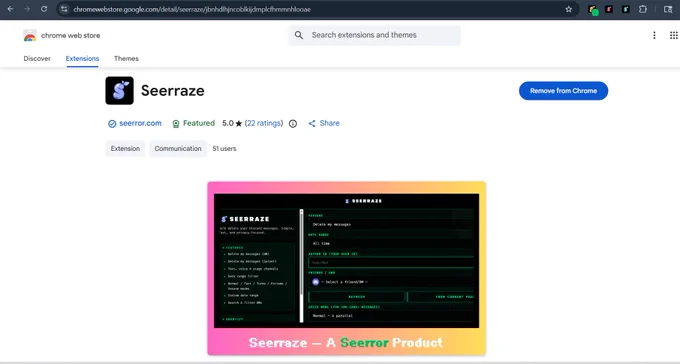The width and height of the screenshot is (680, 364).
Task: Open the first pinned extension with green badge
Action: click(593, 10)
